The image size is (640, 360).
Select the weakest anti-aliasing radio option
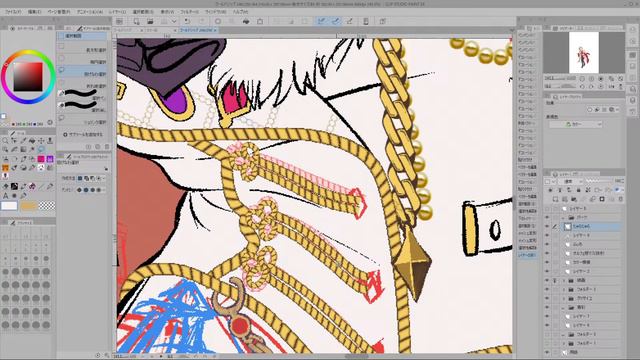79,190
